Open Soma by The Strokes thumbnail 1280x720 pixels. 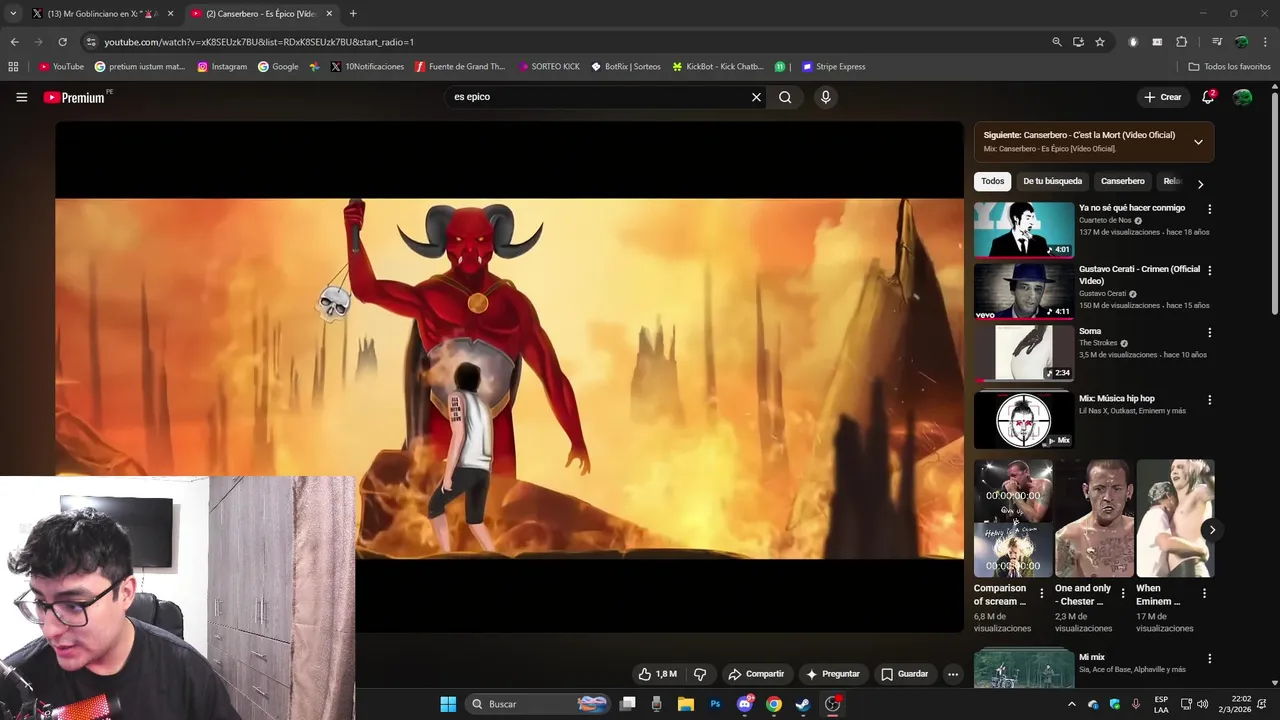tap(1024, 353)
